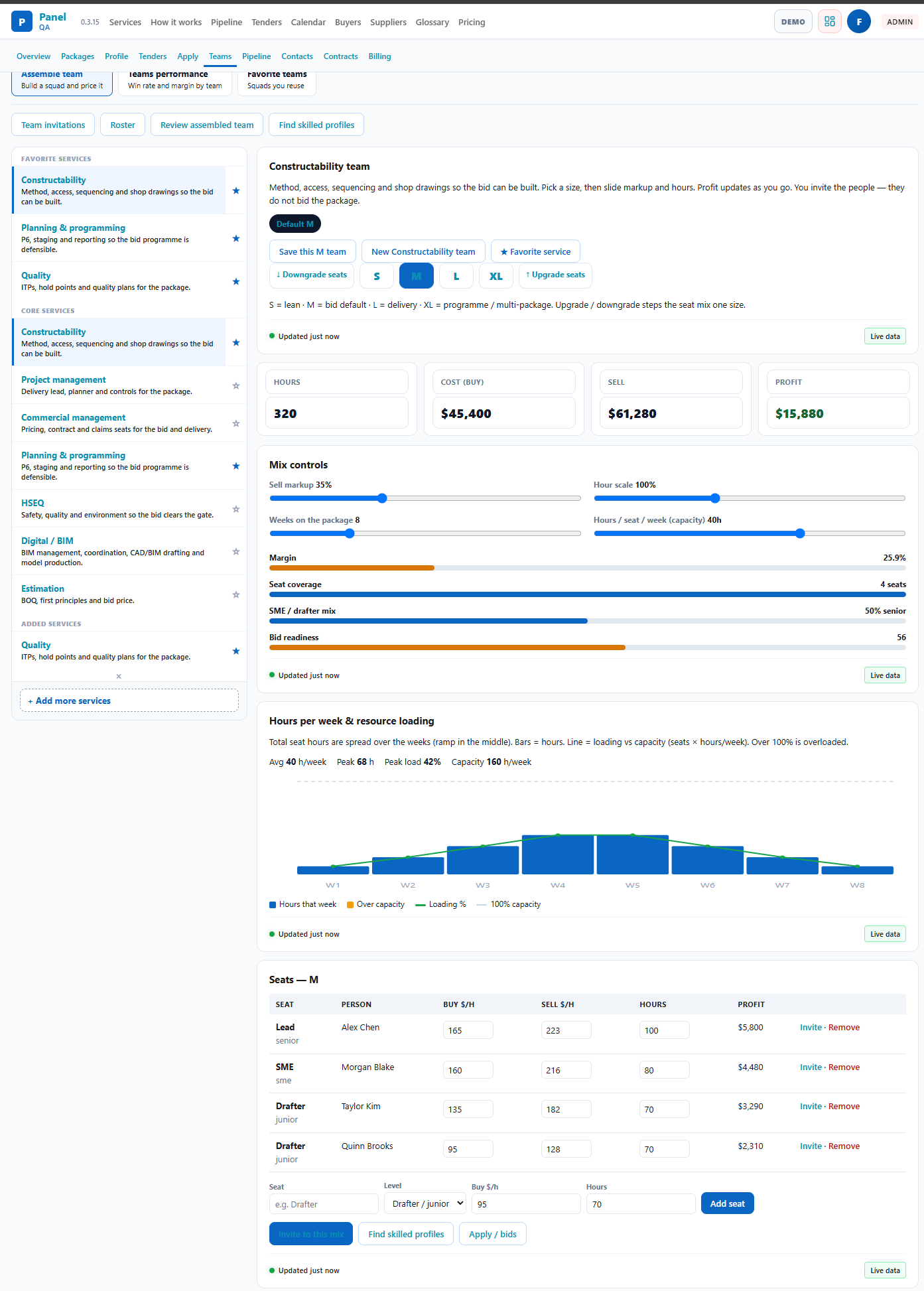Open the grid apps icon in header

pyautogui.click(x=830, y=22)
